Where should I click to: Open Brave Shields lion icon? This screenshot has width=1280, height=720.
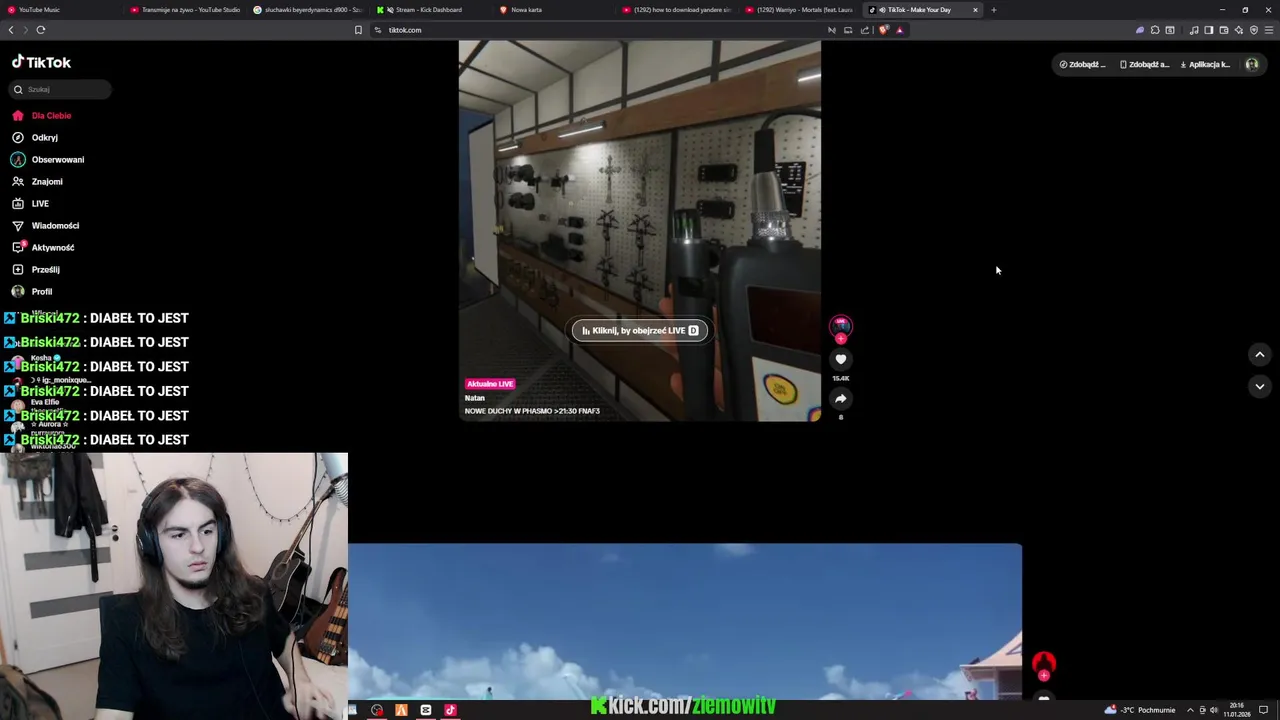tap(884, 30)
